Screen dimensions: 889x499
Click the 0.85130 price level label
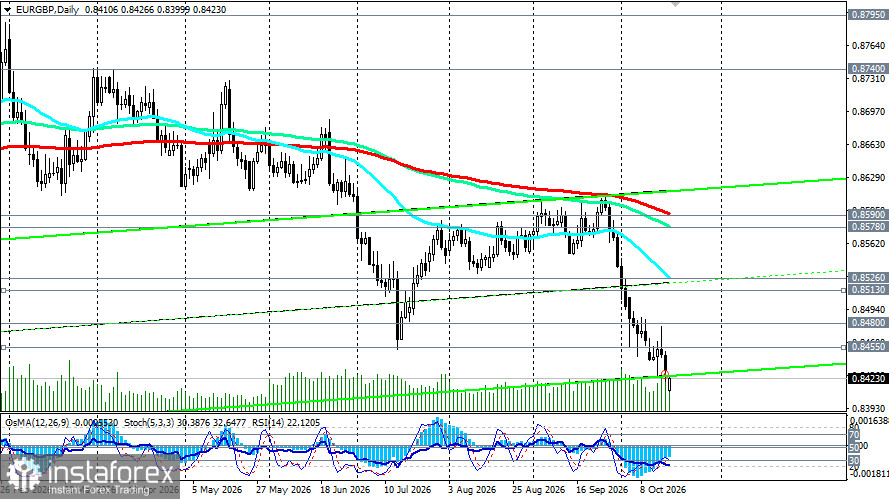click(868, 290)
